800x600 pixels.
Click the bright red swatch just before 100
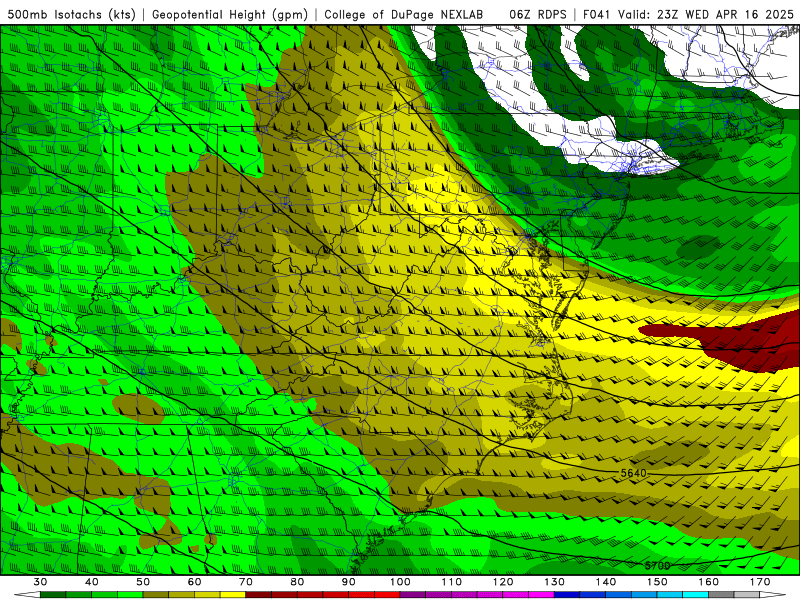[387, 595]
